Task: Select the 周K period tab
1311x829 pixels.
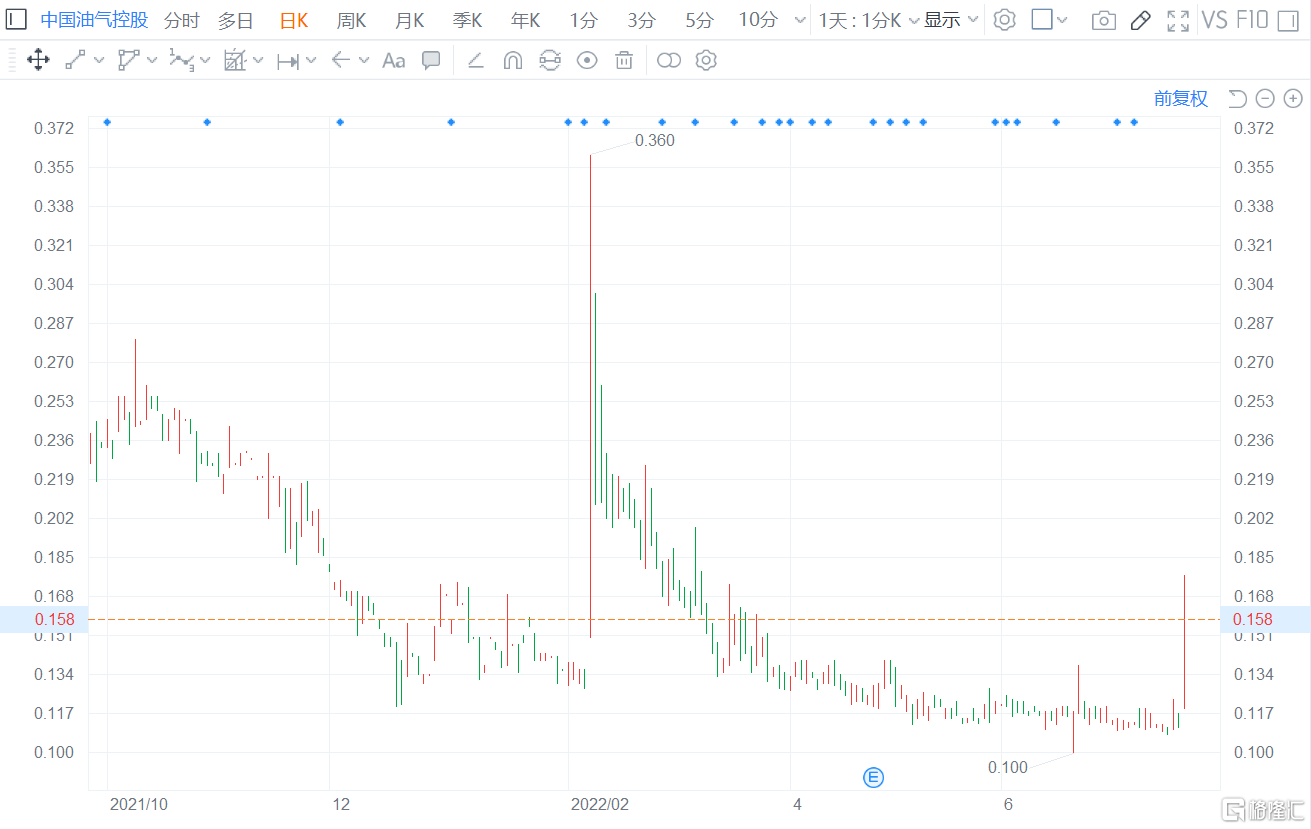Action: click(351, 20)
